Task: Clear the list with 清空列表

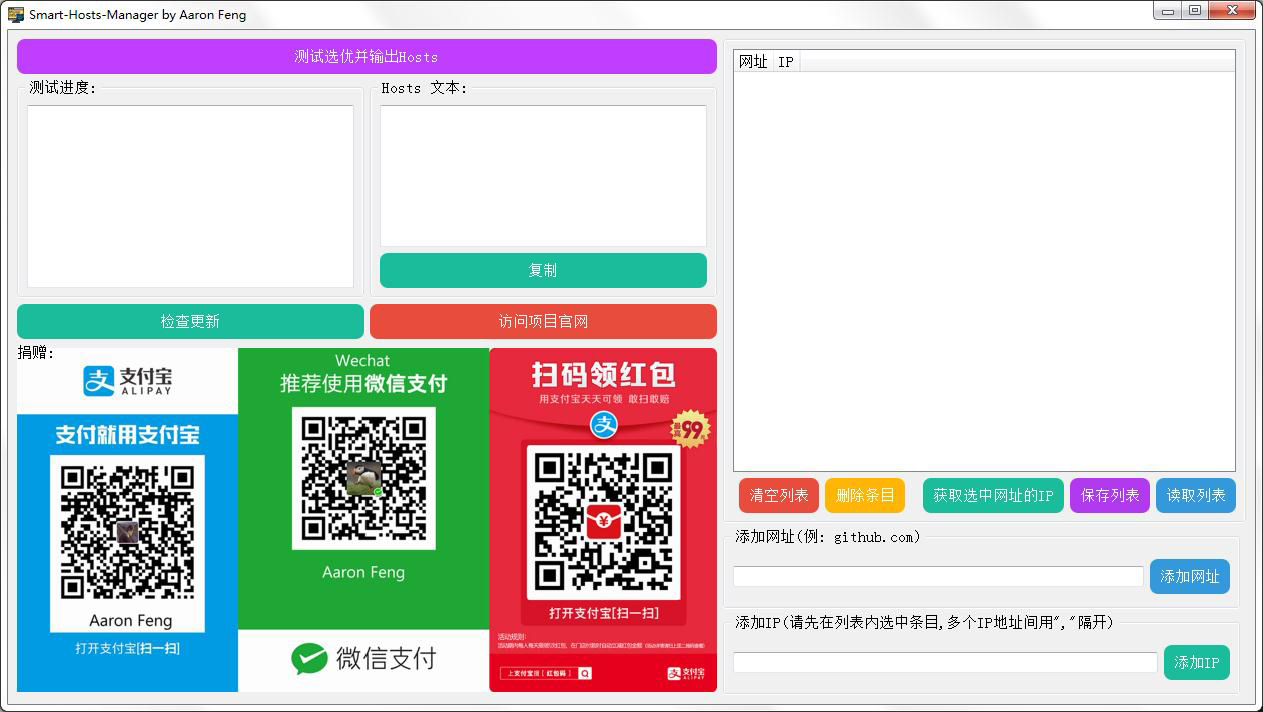Action: (x=779, y=496)
